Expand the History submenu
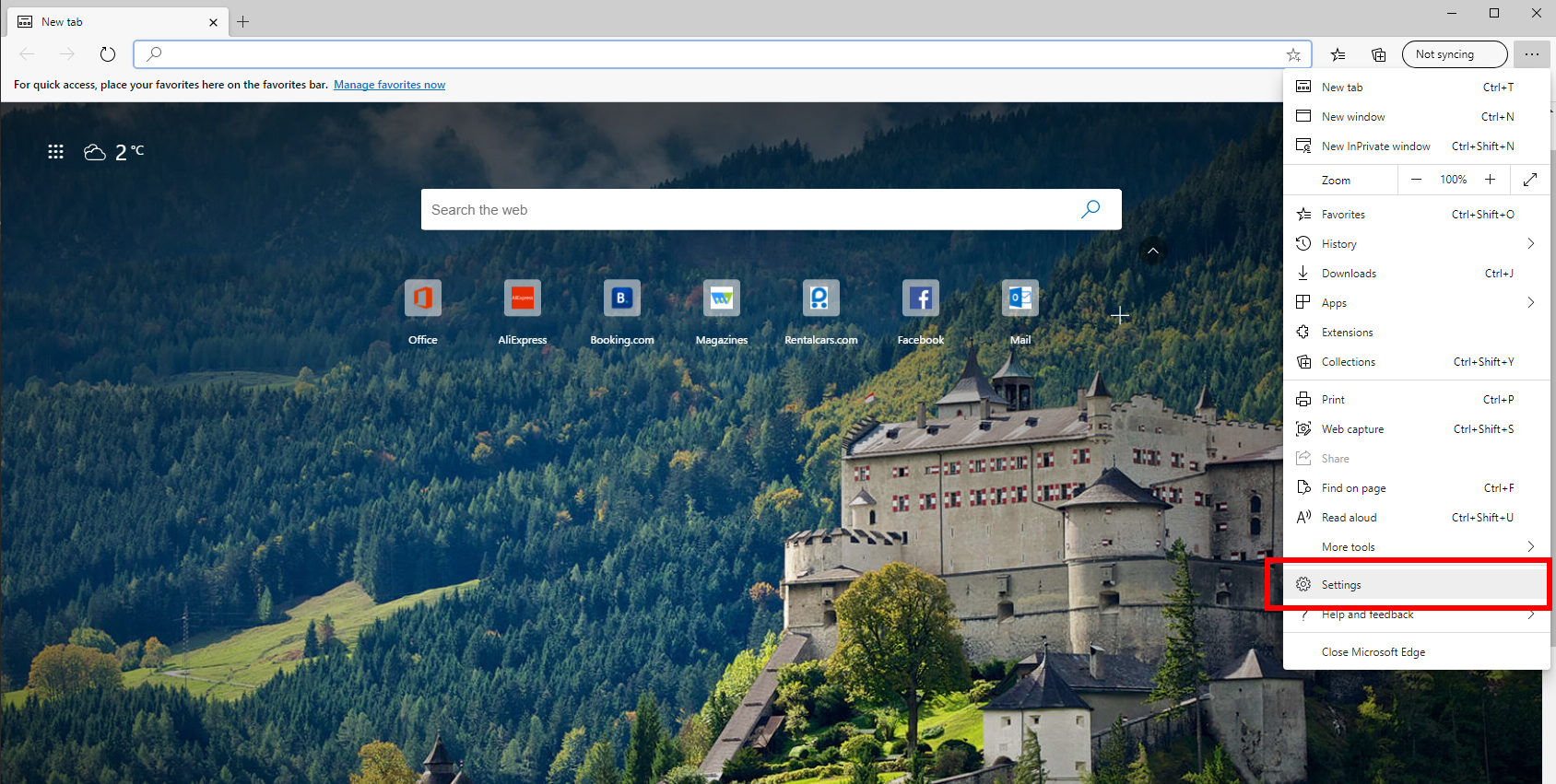 click(x=1530, y=244)
